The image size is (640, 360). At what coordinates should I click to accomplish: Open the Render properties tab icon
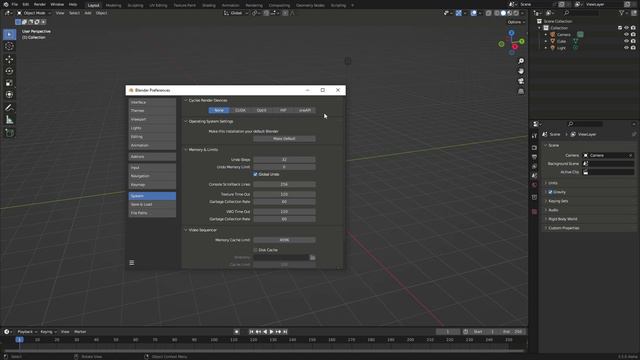tap(534, 147)
